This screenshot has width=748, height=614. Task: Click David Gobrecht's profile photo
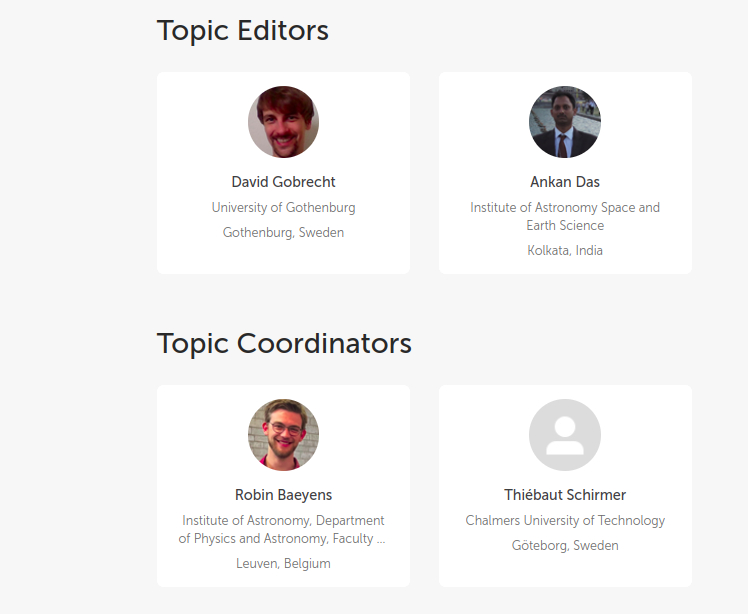click(x=283, y=122)
